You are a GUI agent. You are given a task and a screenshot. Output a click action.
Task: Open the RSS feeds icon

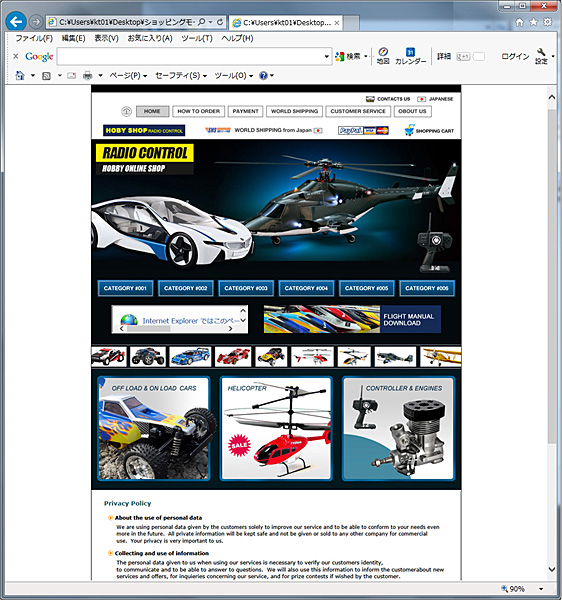click(x=46, y=76)
